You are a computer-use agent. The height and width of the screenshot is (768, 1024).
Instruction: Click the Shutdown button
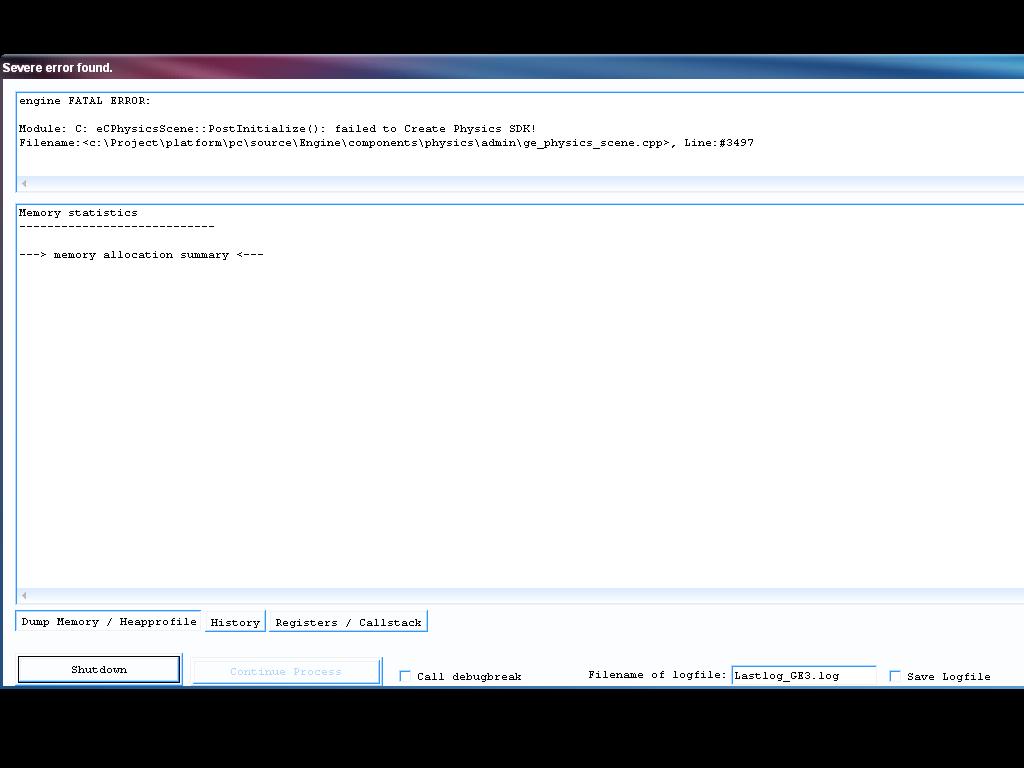99,669
